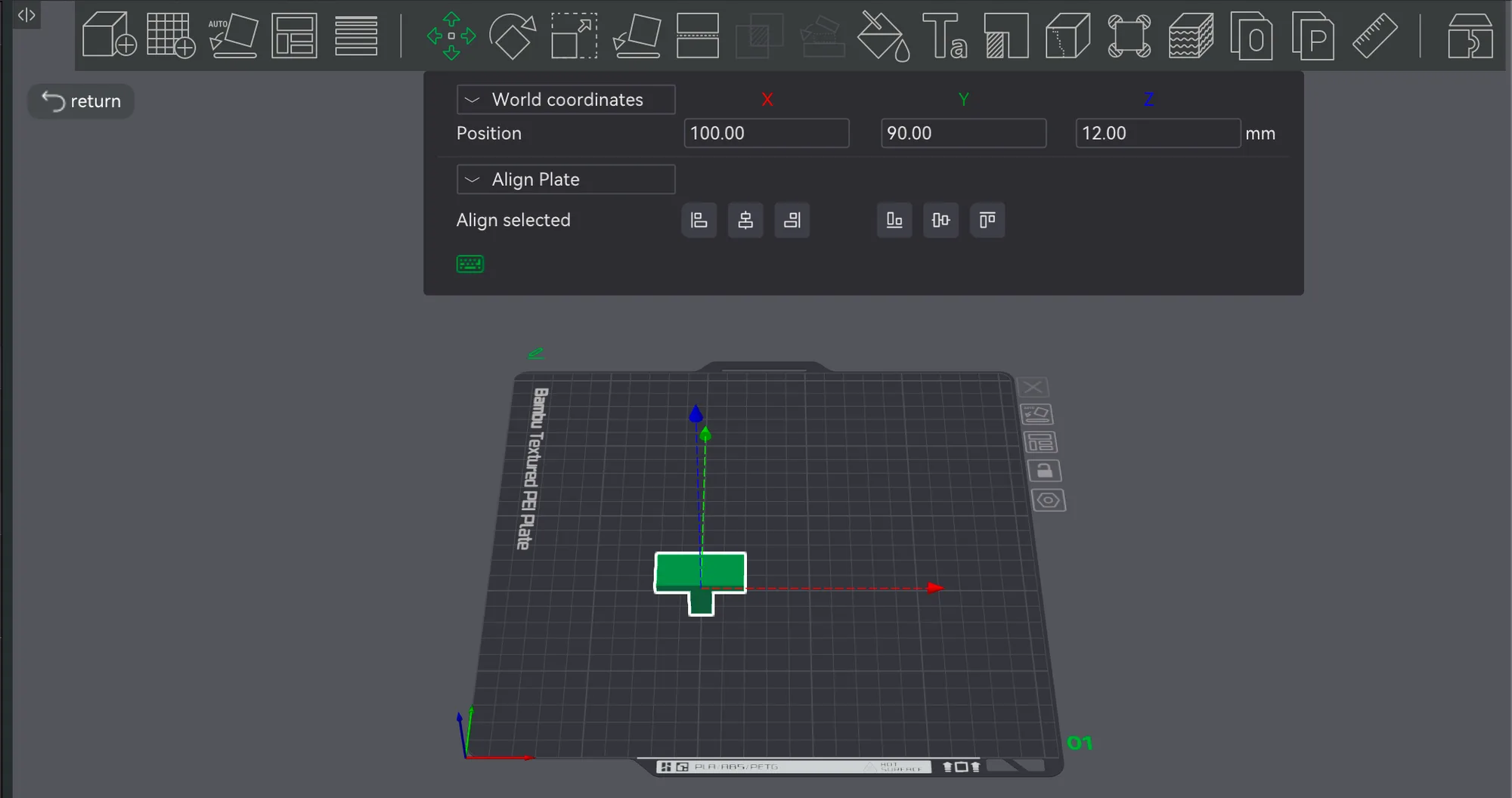Select the Text shape tool
1512x798 pixels.
click(x=945, y=36)
